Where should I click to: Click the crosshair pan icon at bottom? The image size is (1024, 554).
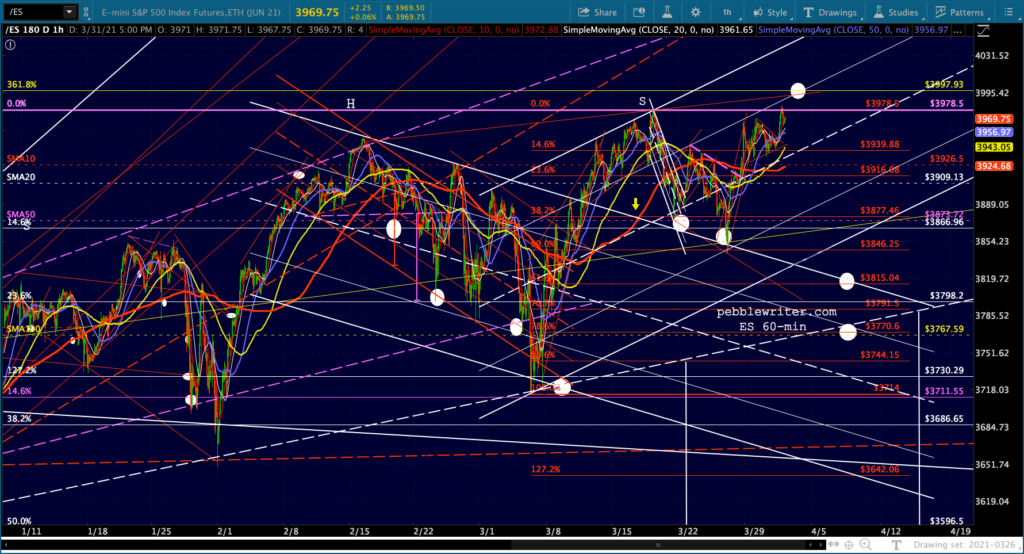coord(849,544)
